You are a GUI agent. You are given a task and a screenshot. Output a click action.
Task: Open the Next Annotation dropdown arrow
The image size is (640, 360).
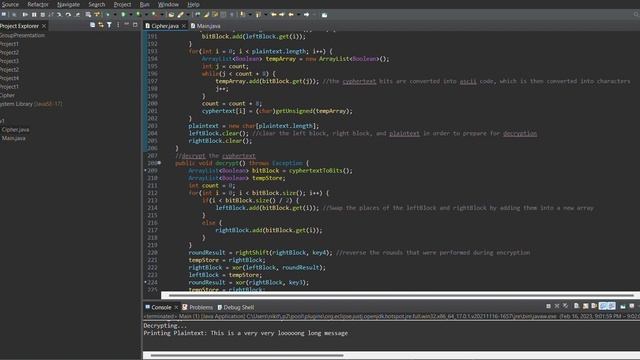[250, 15]
